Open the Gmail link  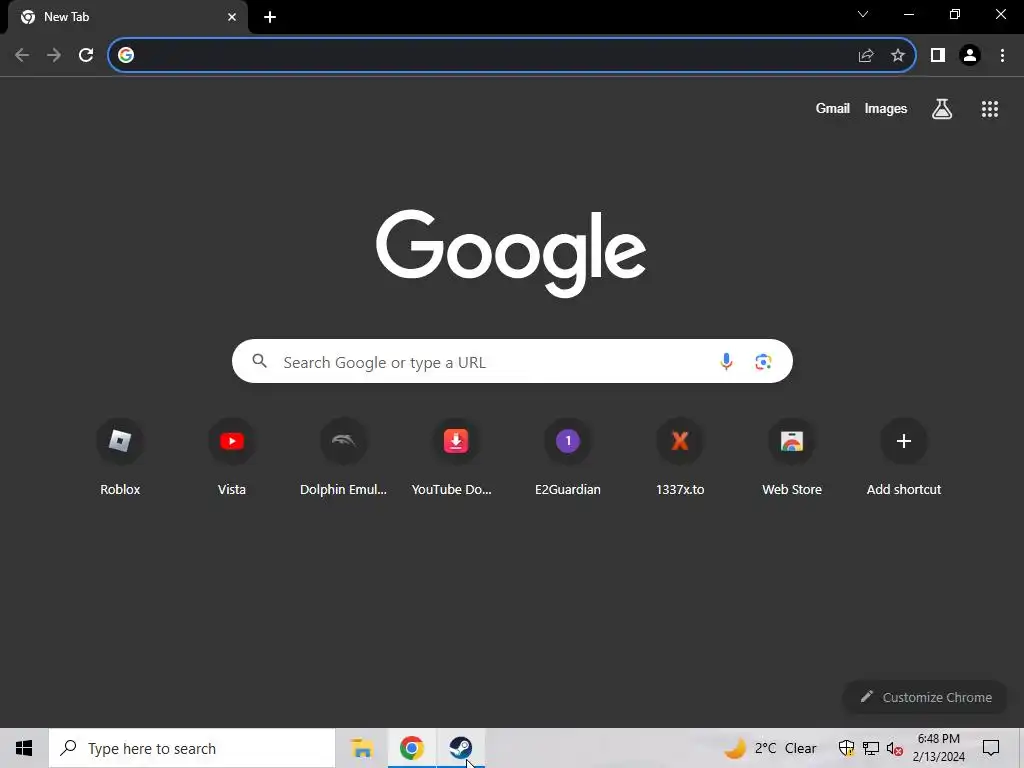click(833, 108)
